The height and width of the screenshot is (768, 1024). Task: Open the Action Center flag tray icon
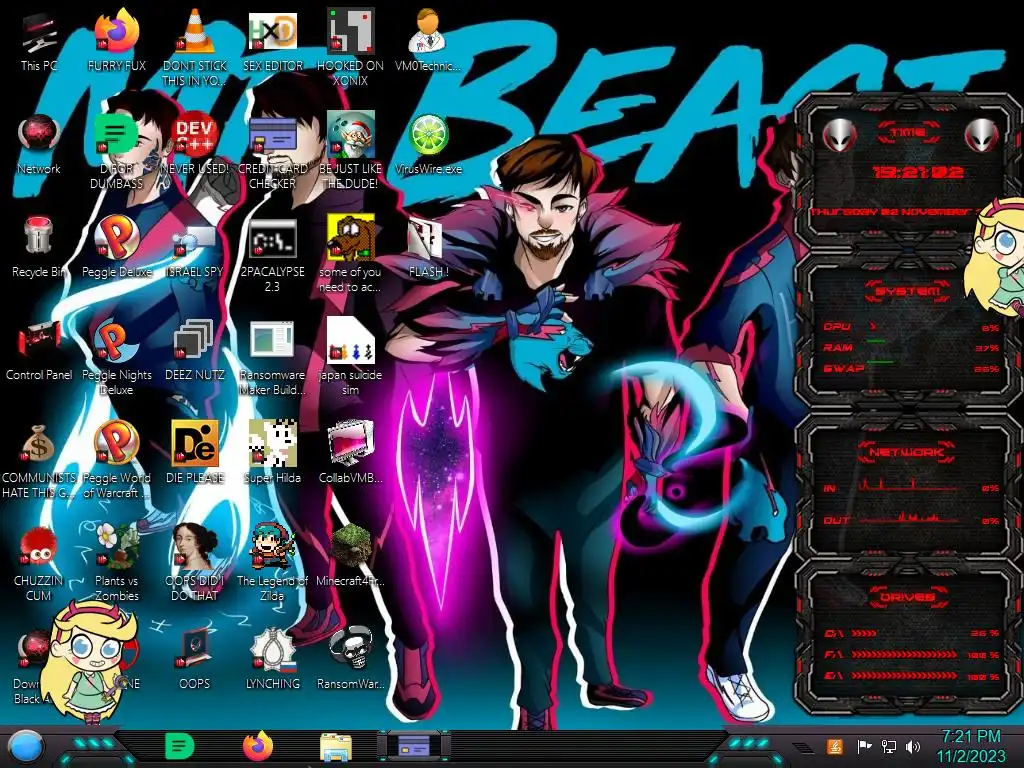[x=864, y=746]
